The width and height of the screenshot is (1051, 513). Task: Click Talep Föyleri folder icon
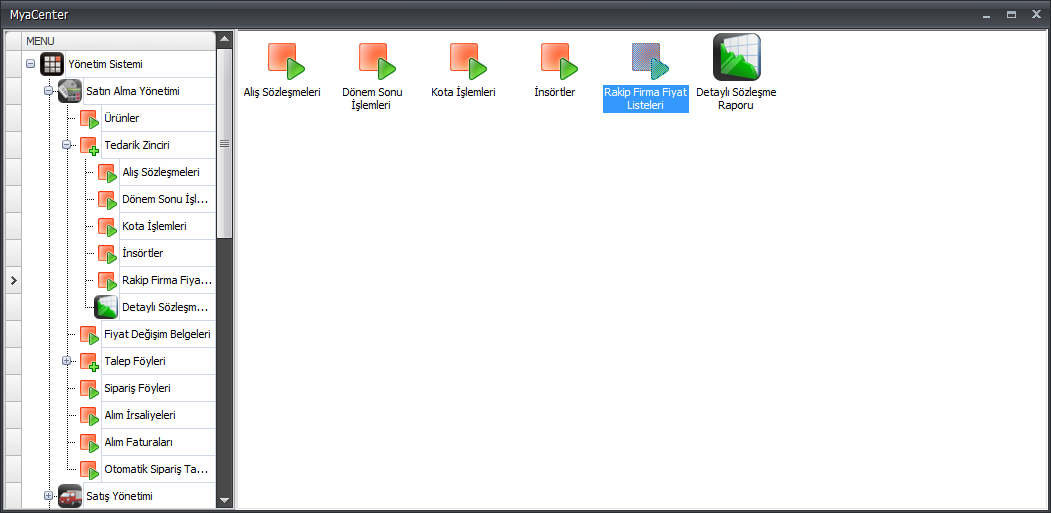(x=89, y=362)
